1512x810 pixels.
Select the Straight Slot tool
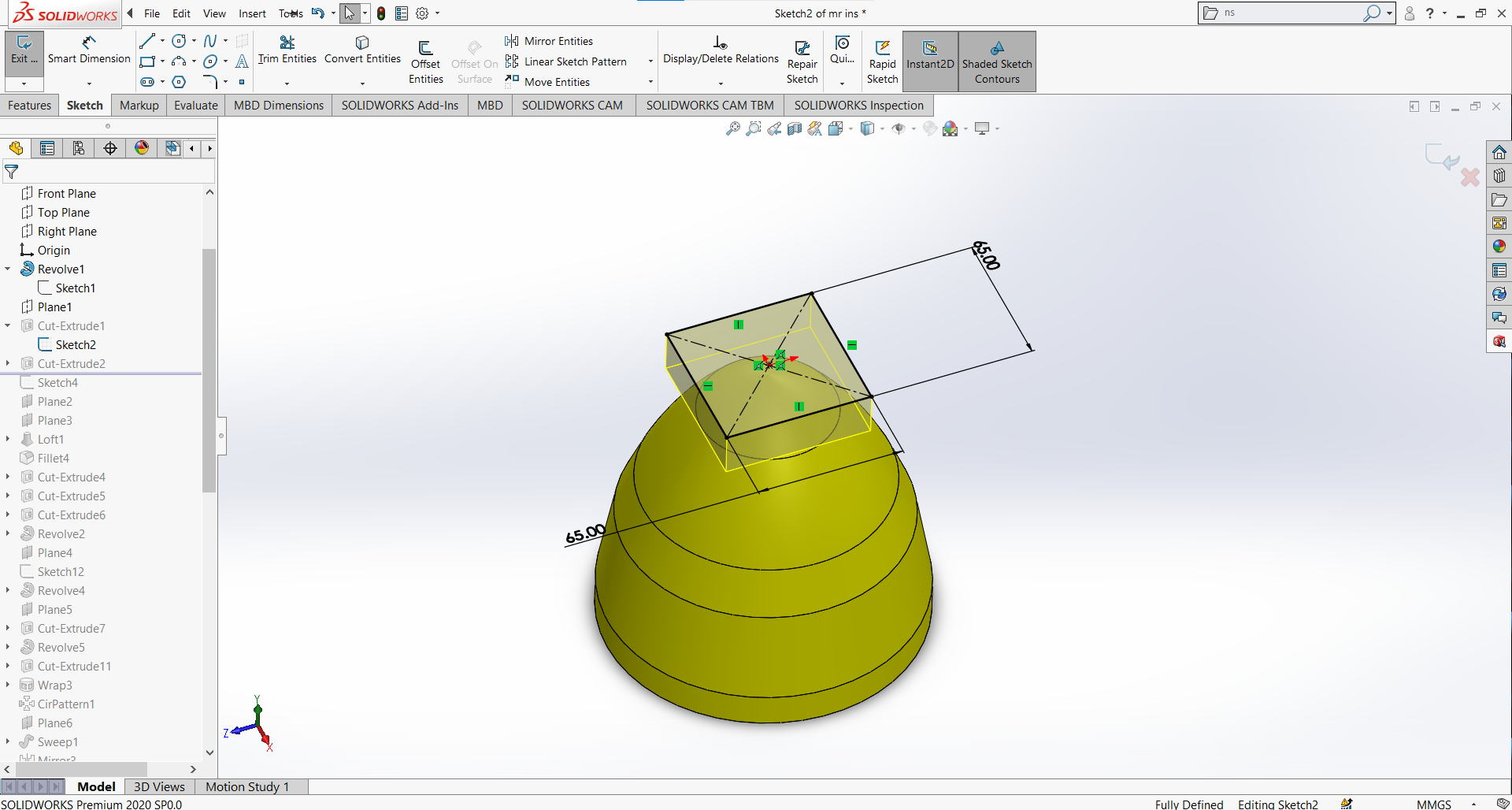tap(147, 82)
